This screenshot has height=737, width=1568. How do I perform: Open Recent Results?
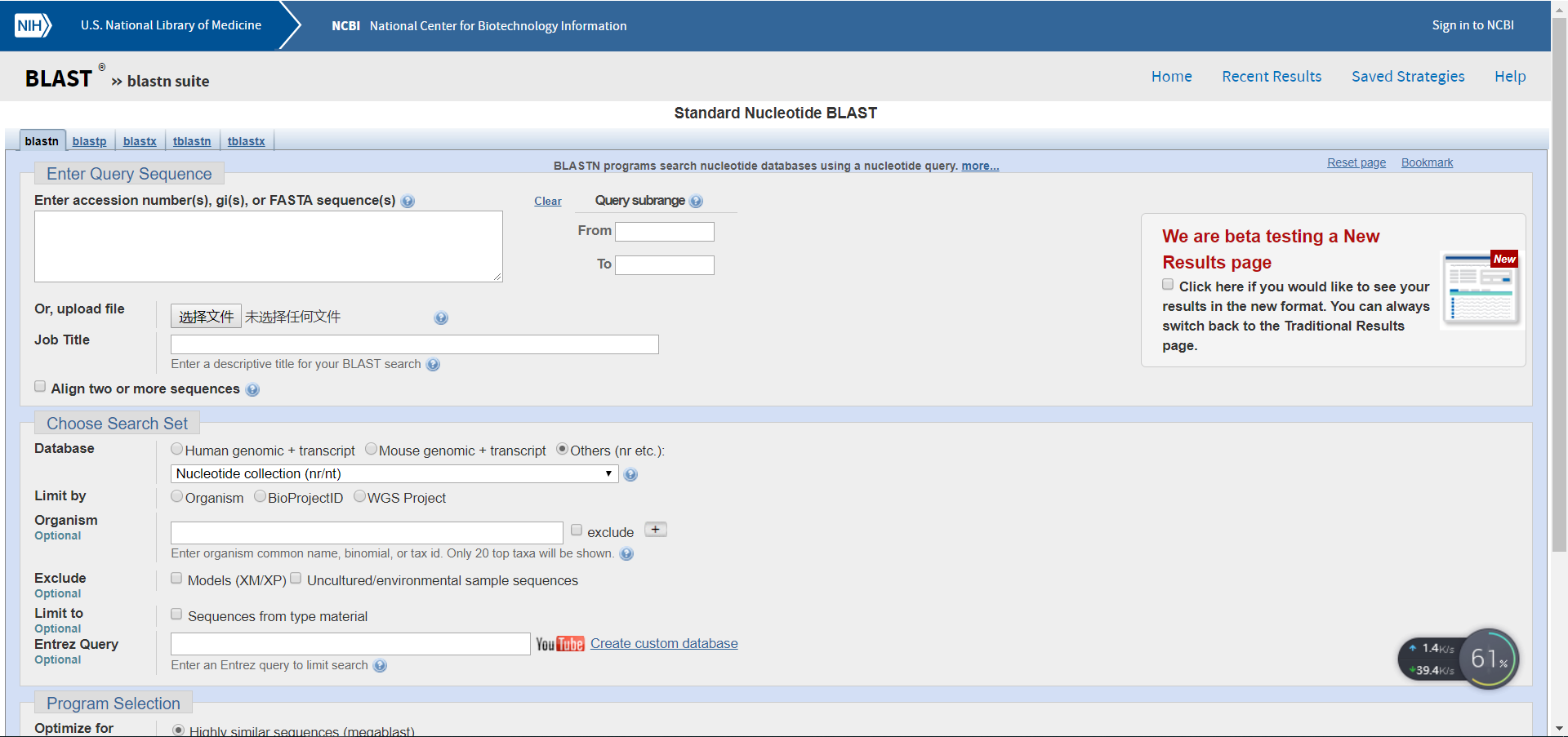point(1272,77)
